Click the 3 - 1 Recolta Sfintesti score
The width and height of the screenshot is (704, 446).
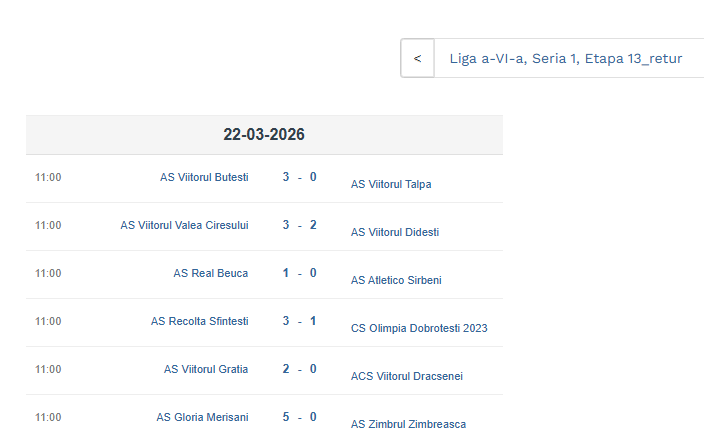pyautogui.click(x=299, y=321)
